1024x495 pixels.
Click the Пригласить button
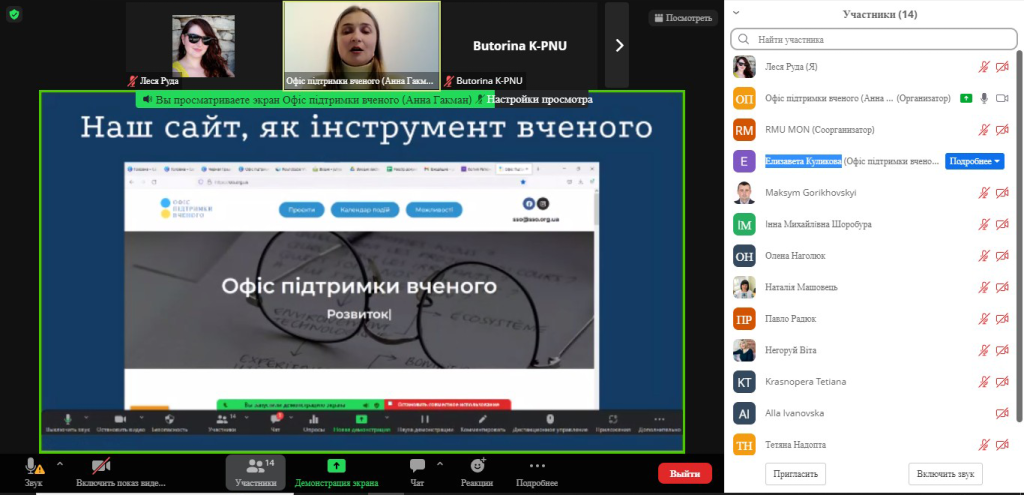pyautogui.click(x=795, y=474)
